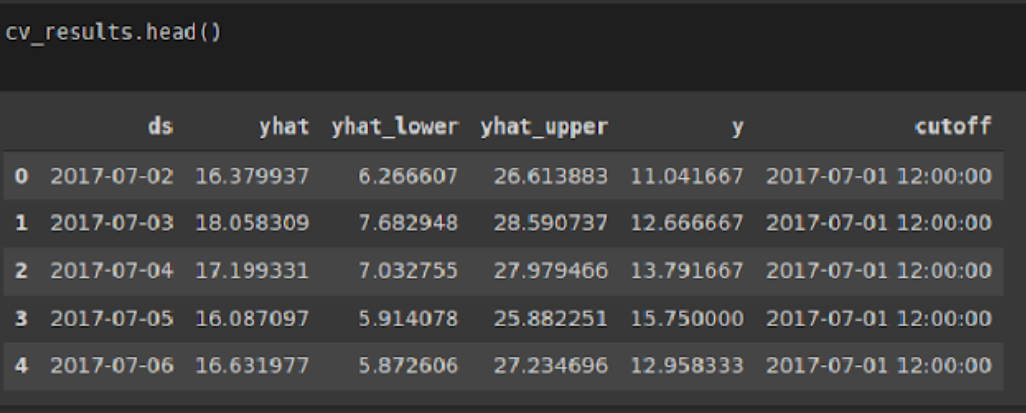Select the y column header
The height and width of the screenshot is (413, 1026).
point(737,128)
